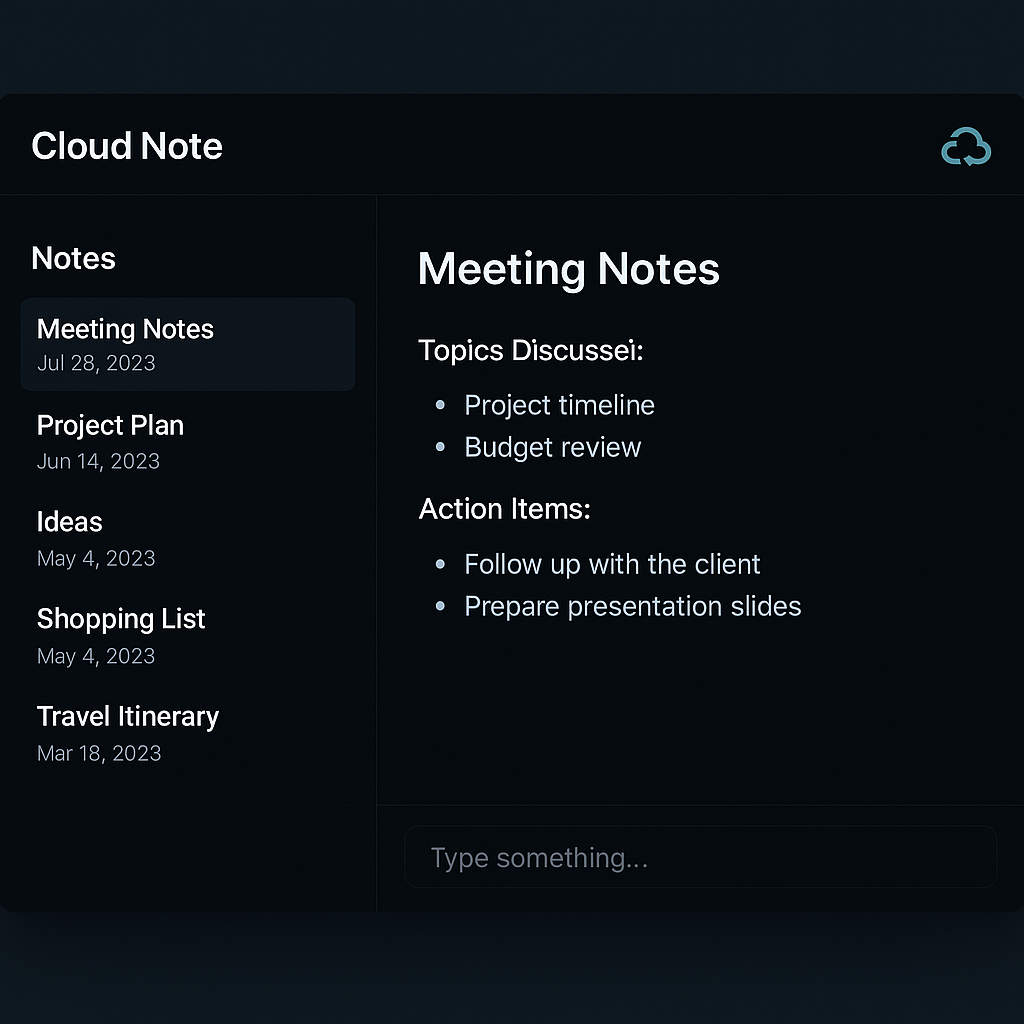1024x1024 pixels.
Task: Click the Type something input field
Action: pos(700,857)
